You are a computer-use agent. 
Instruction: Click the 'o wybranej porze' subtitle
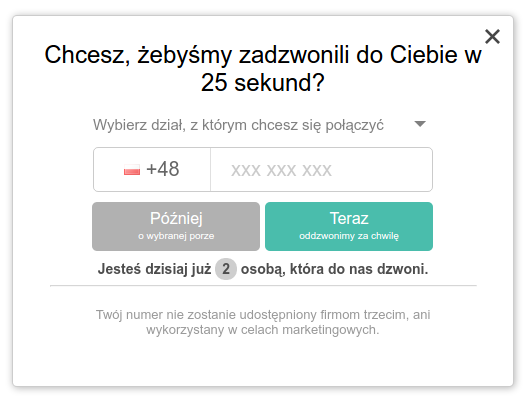[x=176, y=236]
